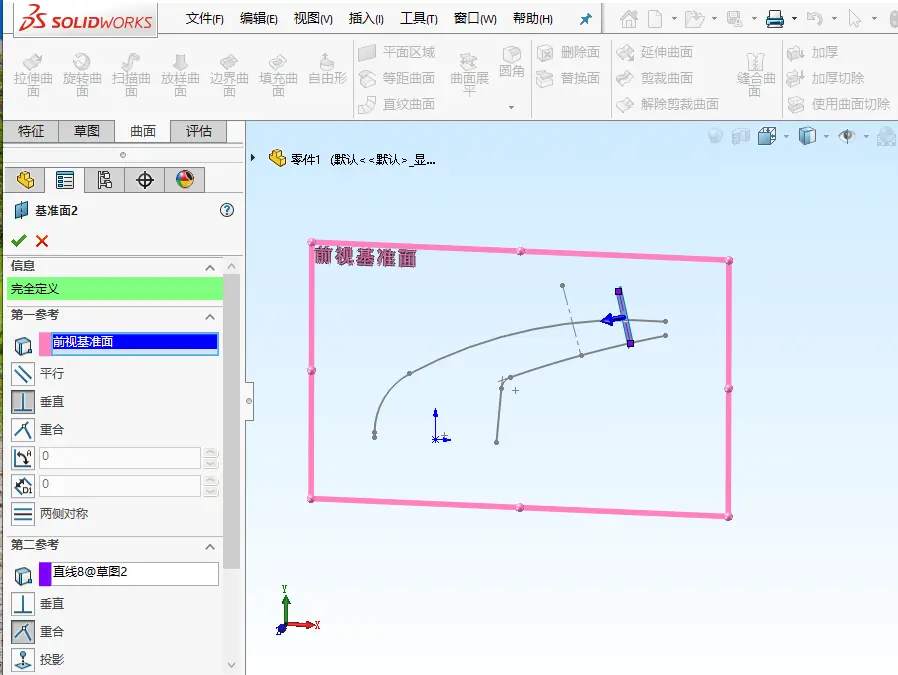Select the purple second reference color swatch

point(45,574)
